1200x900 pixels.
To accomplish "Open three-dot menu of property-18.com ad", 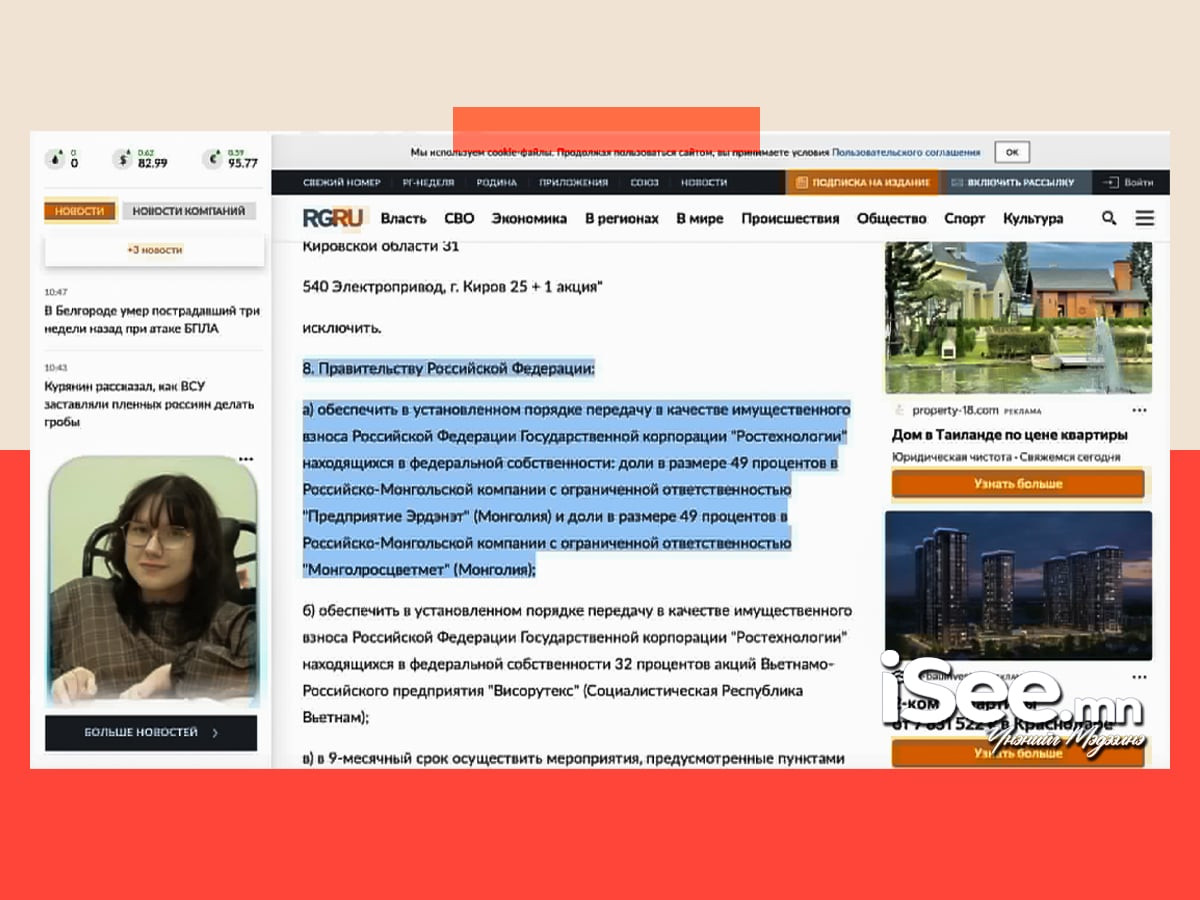I will (1139, 410).
